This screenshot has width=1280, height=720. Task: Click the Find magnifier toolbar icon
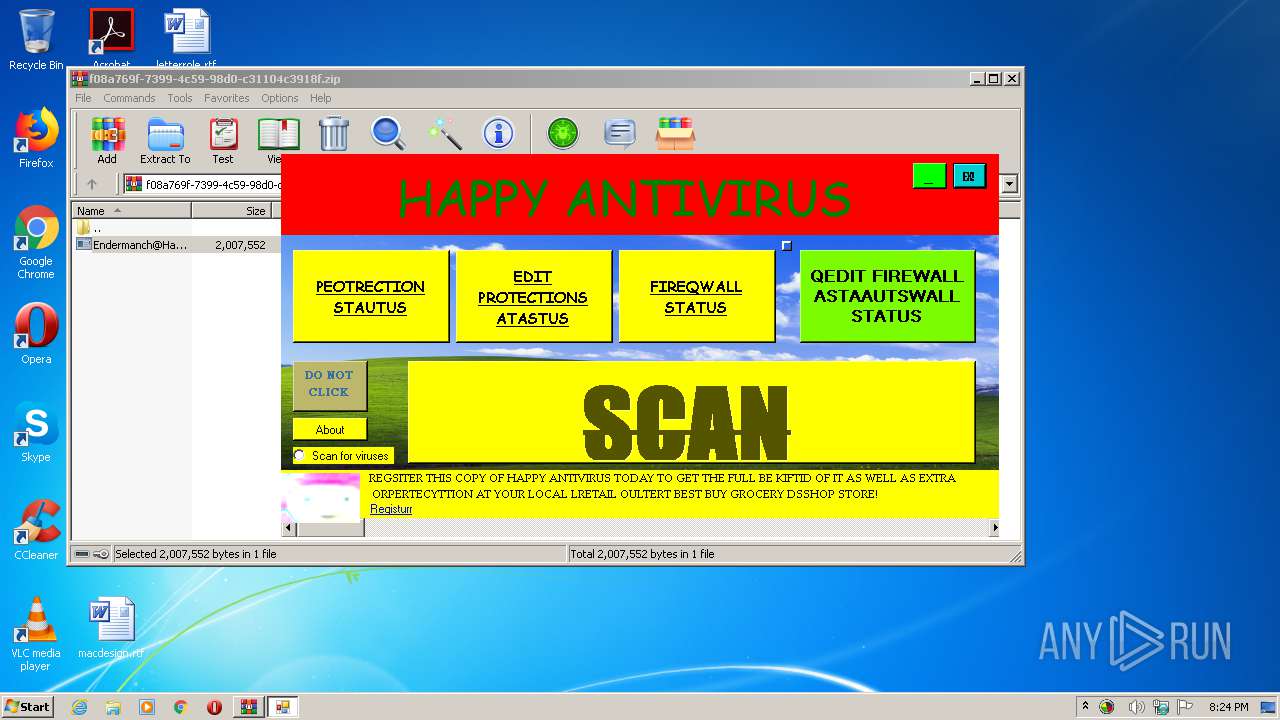click(388, 133)
